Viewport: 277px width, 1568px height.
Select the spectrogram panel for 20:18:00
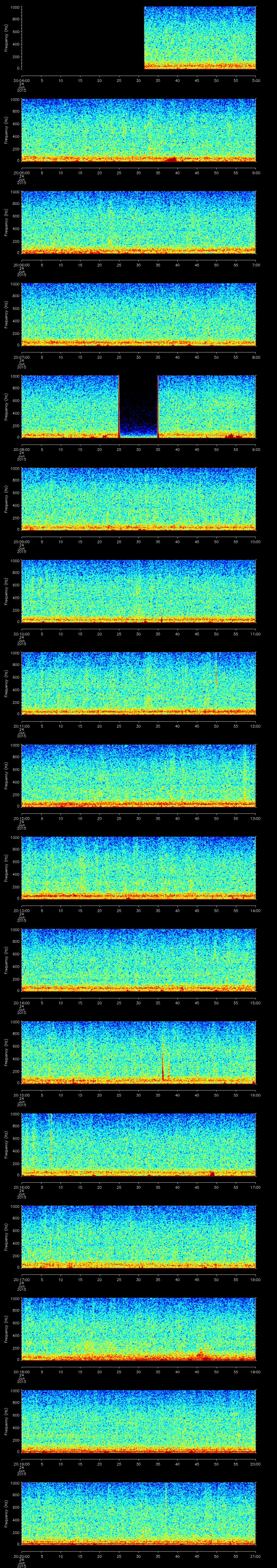pyautogui.click(x=138, y=1329)
